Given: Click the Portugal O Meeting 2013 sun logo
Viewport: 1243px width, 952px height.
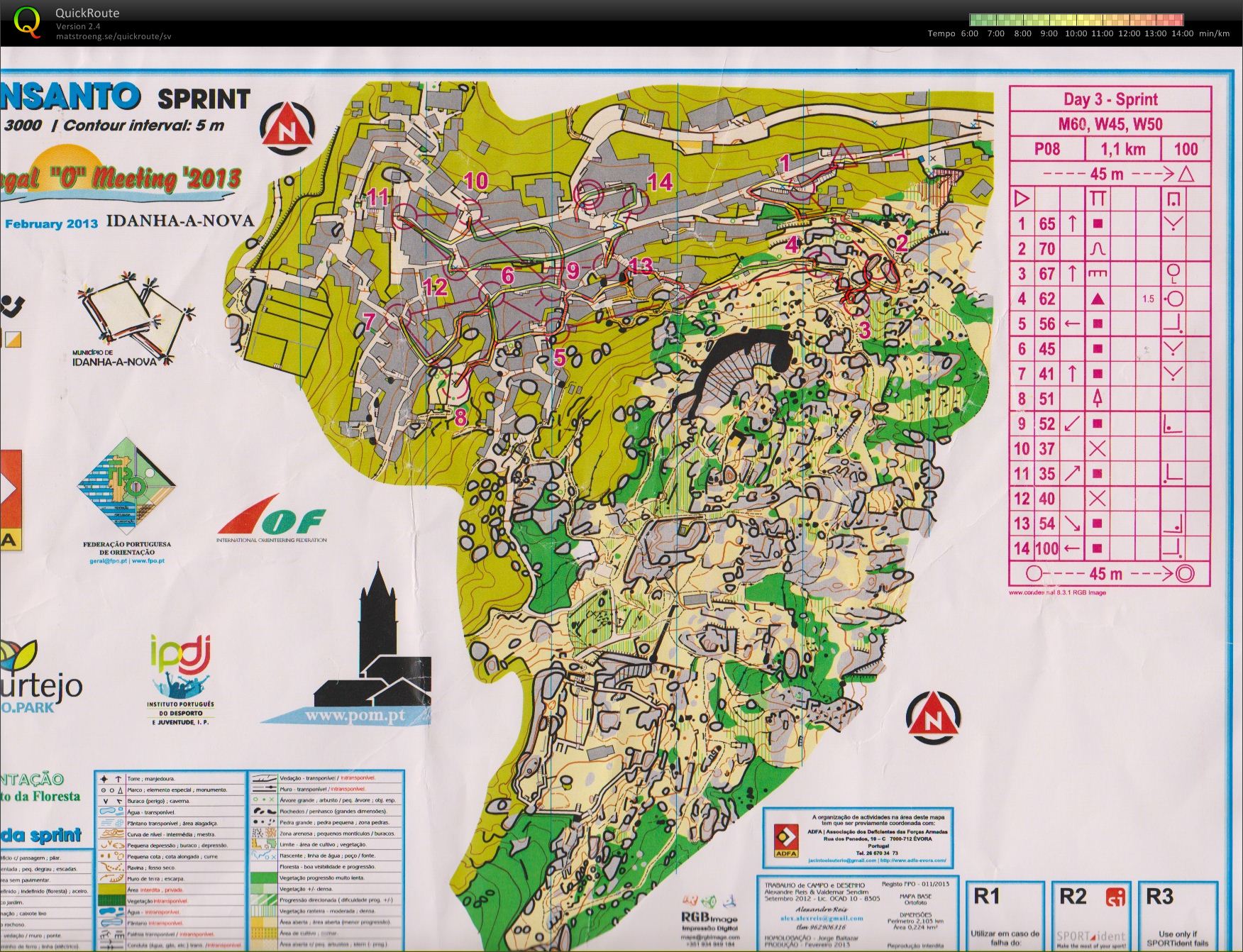Looking at the screenshot, I should click(121, 175).
